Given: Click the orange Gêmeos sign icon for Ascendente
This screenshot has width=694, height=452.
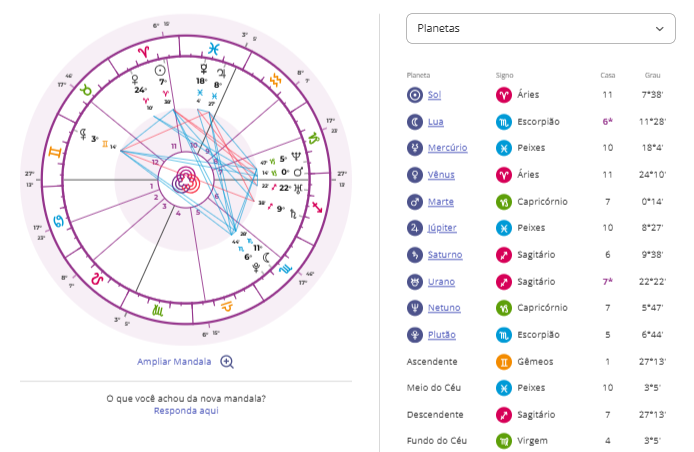Looking at the screenshot, I should tap(503, 360).
